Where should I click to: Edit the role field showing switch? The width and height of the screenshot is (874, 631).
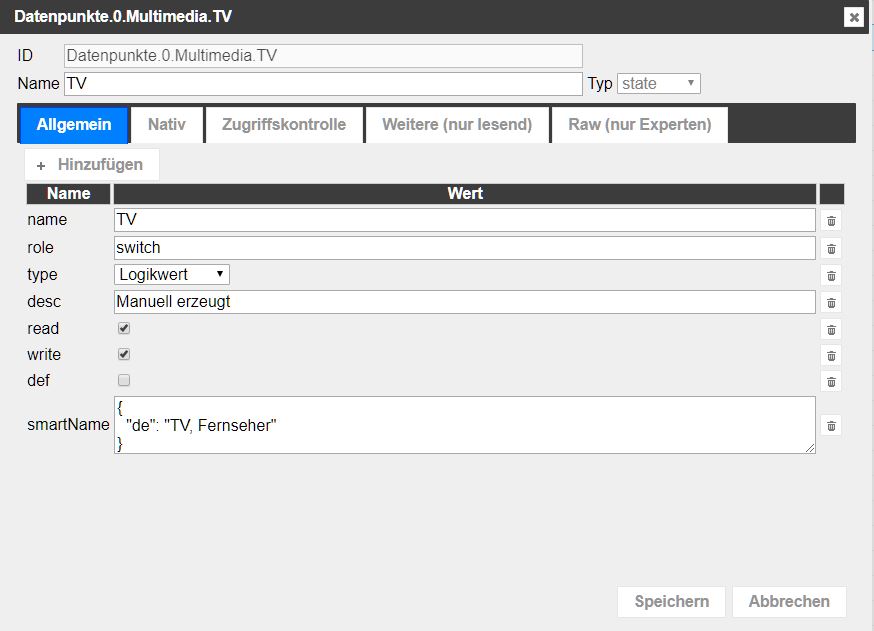[465, 247]
